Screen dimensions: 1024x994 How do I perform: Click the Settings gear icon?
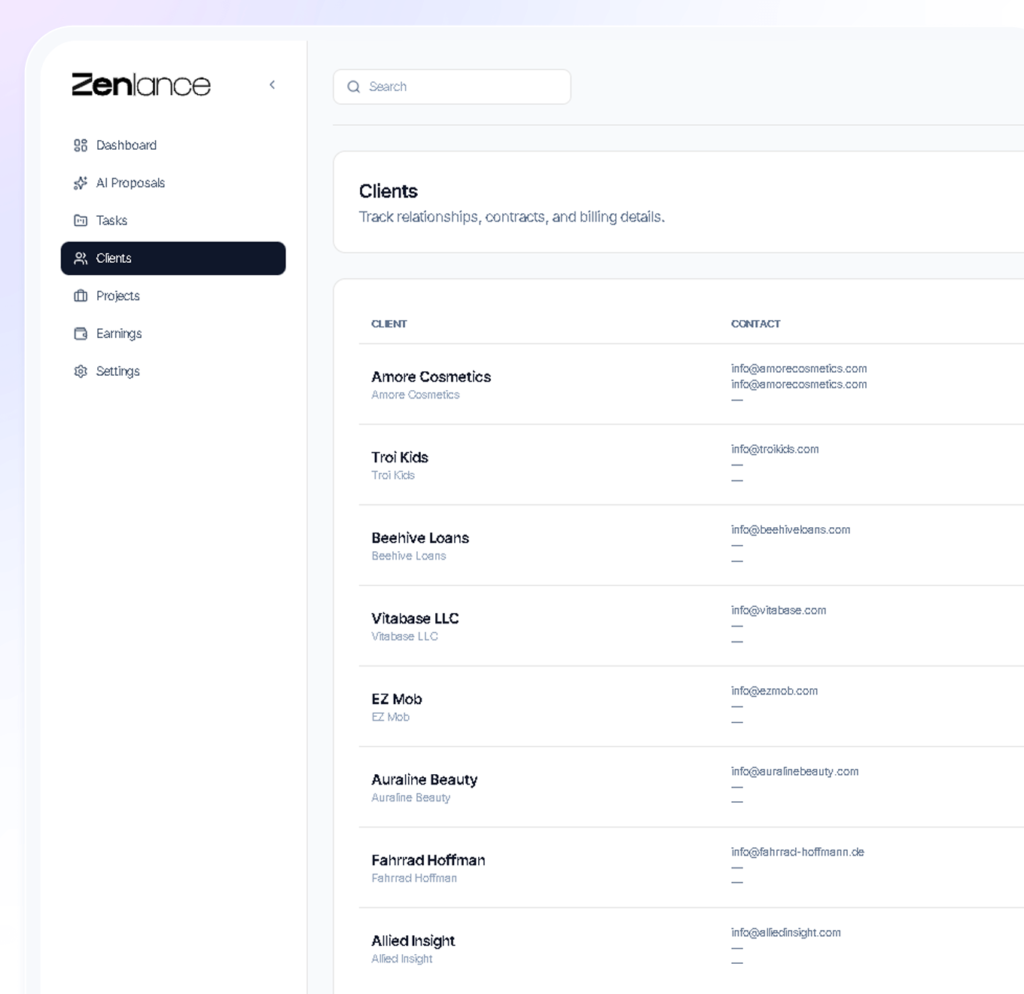pyautogui.click(x=81, y=372)
